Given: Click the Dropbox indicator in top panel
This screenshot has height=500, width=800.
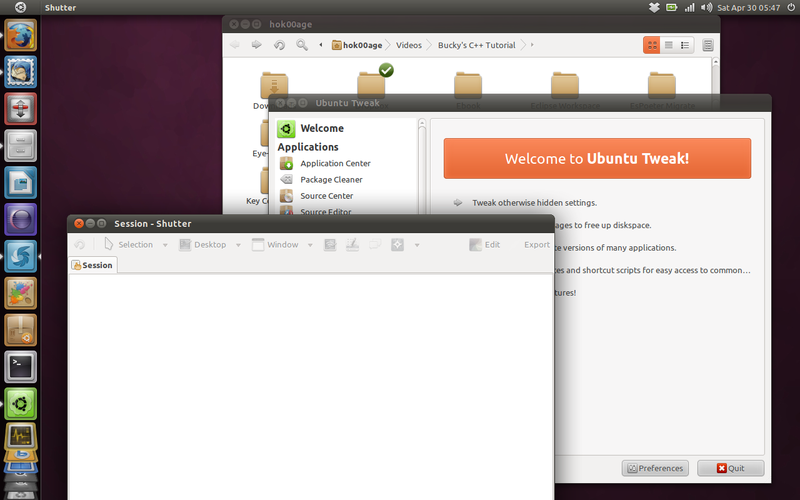Looking at the screenshot, I should (x=654, y=8).
